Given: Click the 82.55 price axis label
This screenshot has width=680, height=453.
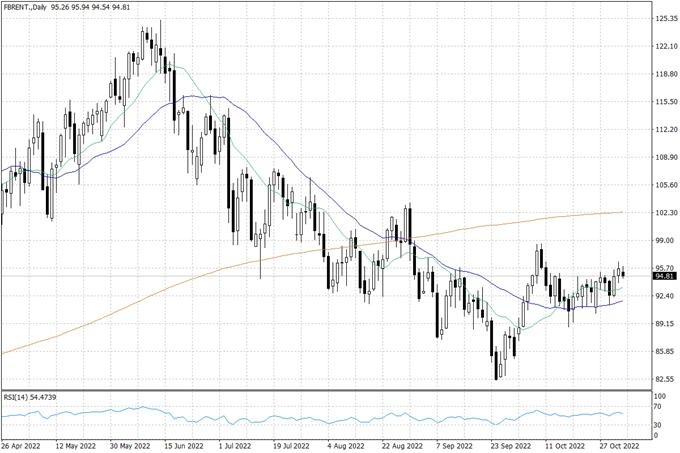Looking at the screenshot, I should 641,379.
